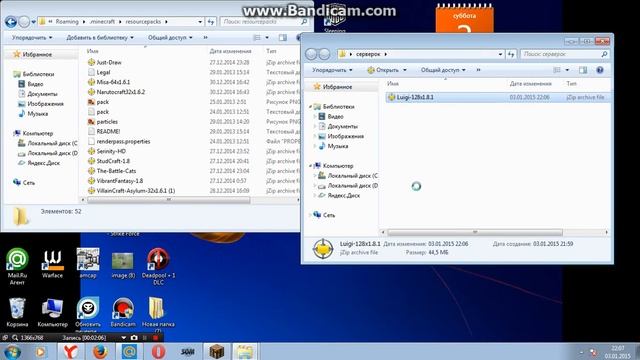This screenshot has width=640, height=360.
Task: Open the amcap desktop shortcut
Action: point(88,263)
